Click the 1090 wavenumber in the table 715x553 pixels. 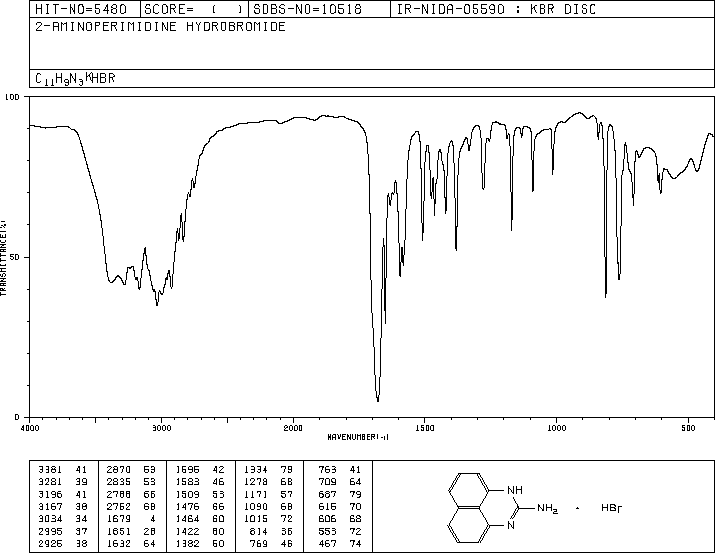point(256,506)
